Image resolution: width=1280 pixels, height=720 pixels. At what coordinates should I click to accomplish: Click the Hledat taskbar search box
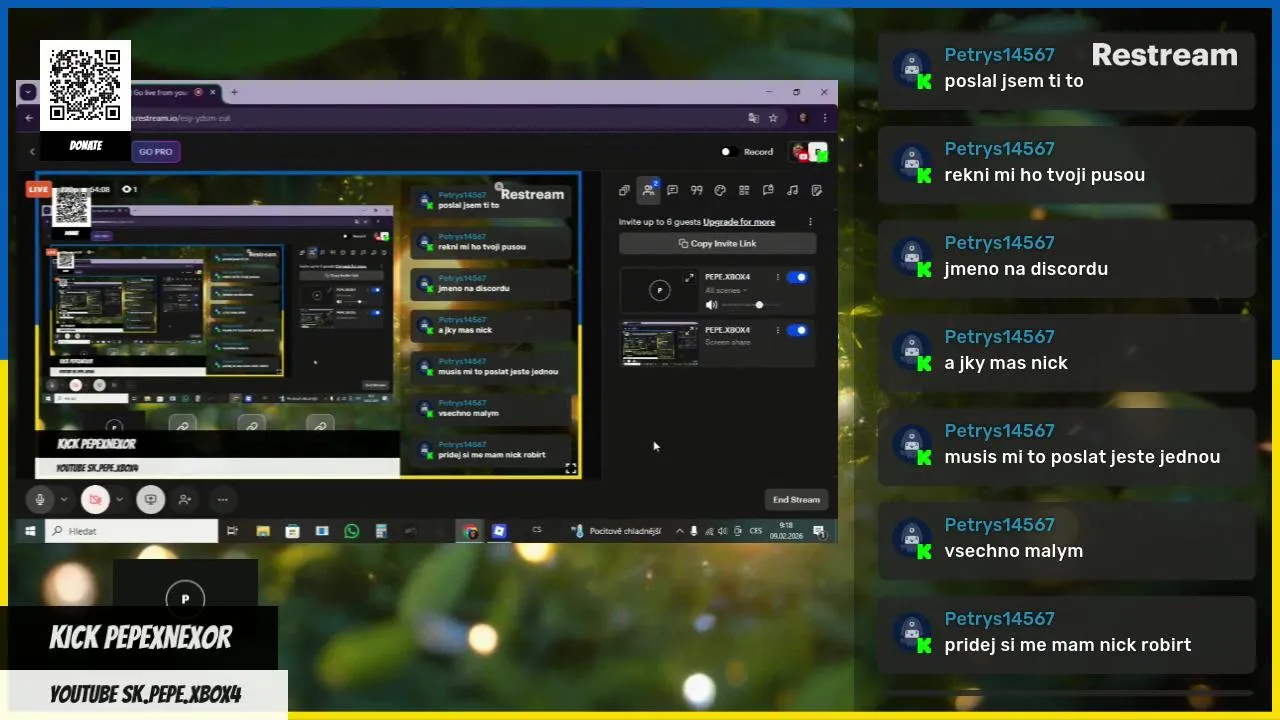click(132, 531)
